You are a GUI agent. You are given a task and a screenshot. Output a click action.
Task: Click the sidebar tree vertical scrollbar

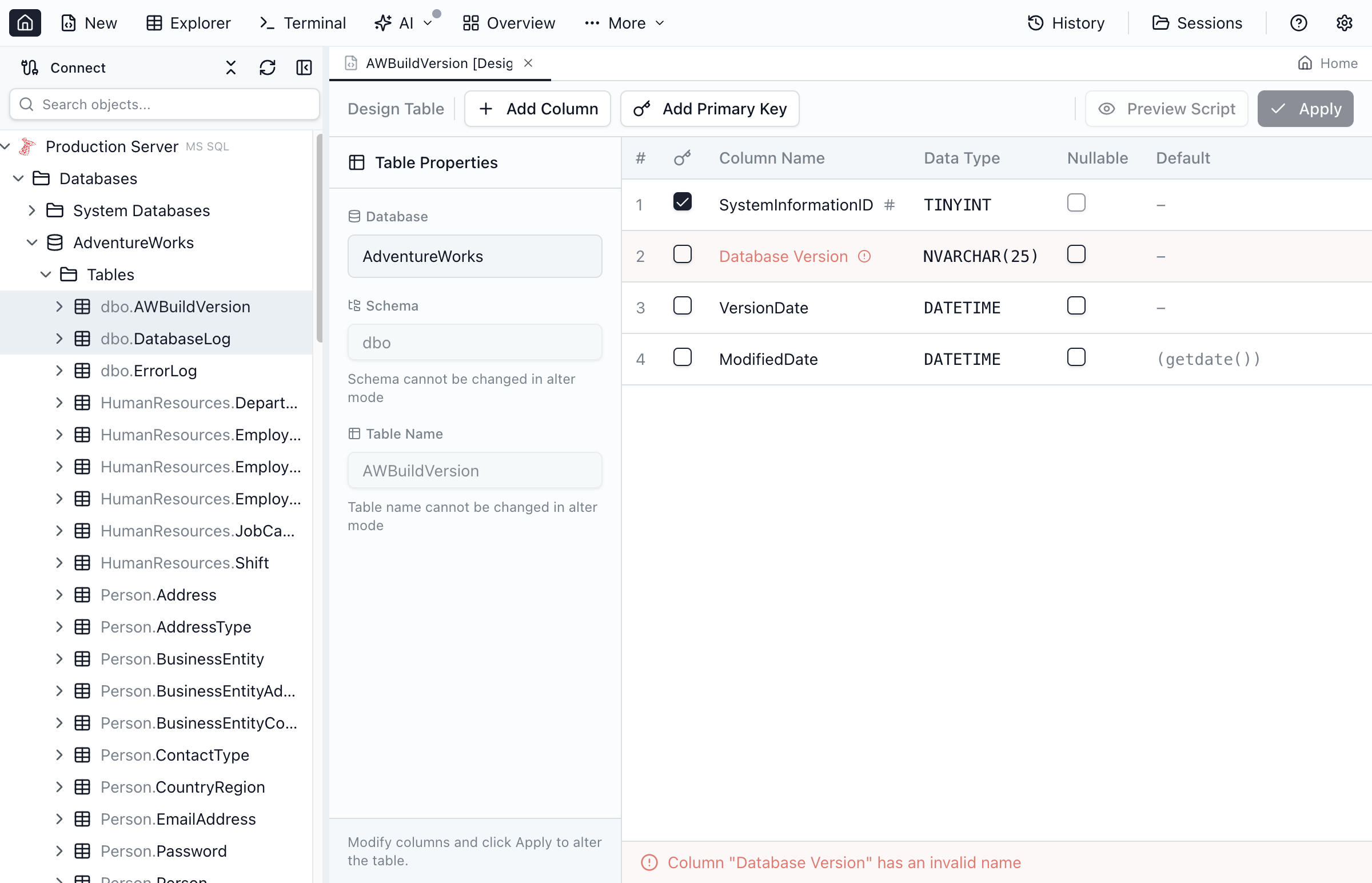click(x=319, y=238)
